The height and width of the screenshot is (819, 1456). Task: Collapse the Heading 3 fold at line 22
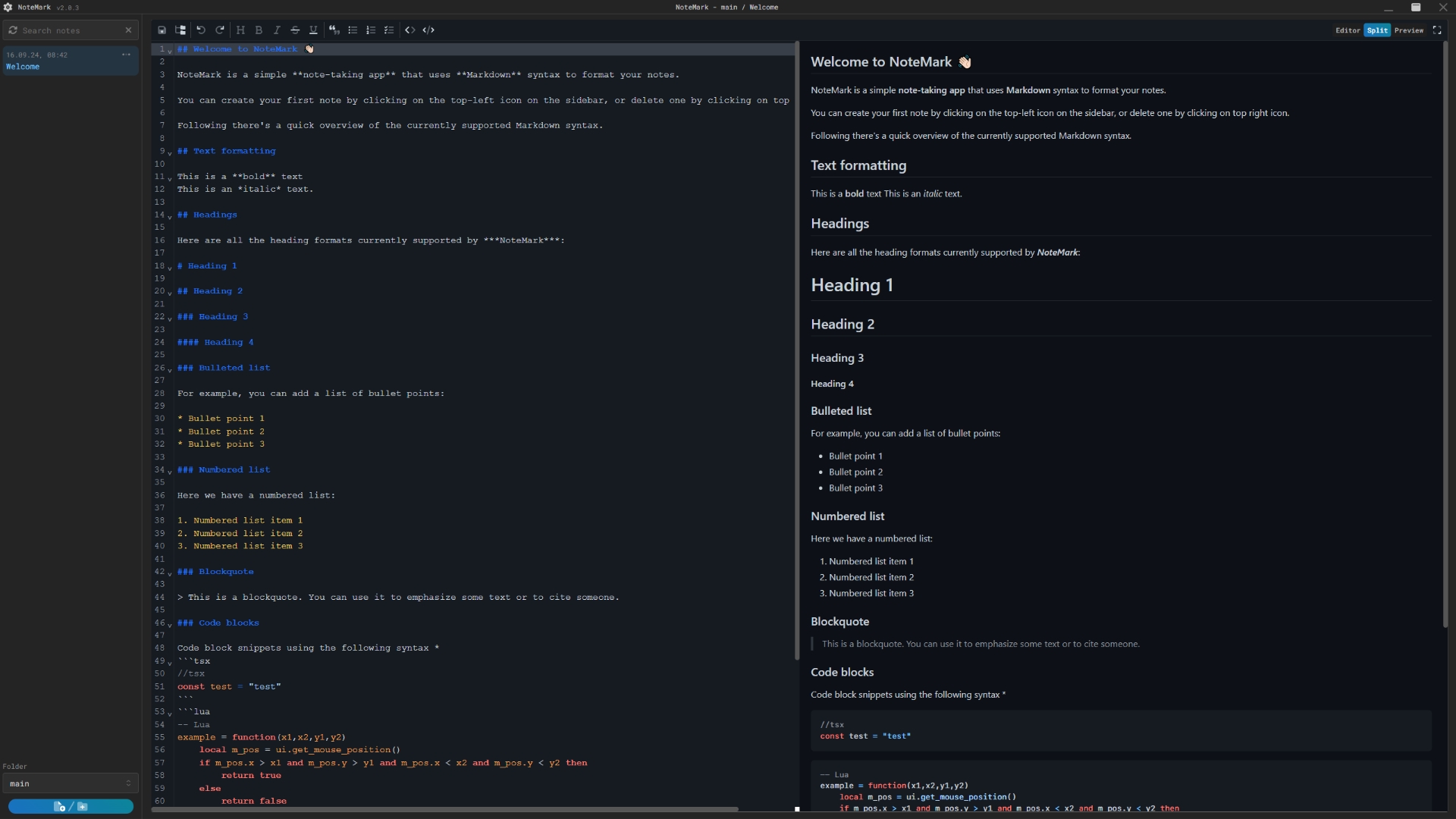[x=170, y=318]
